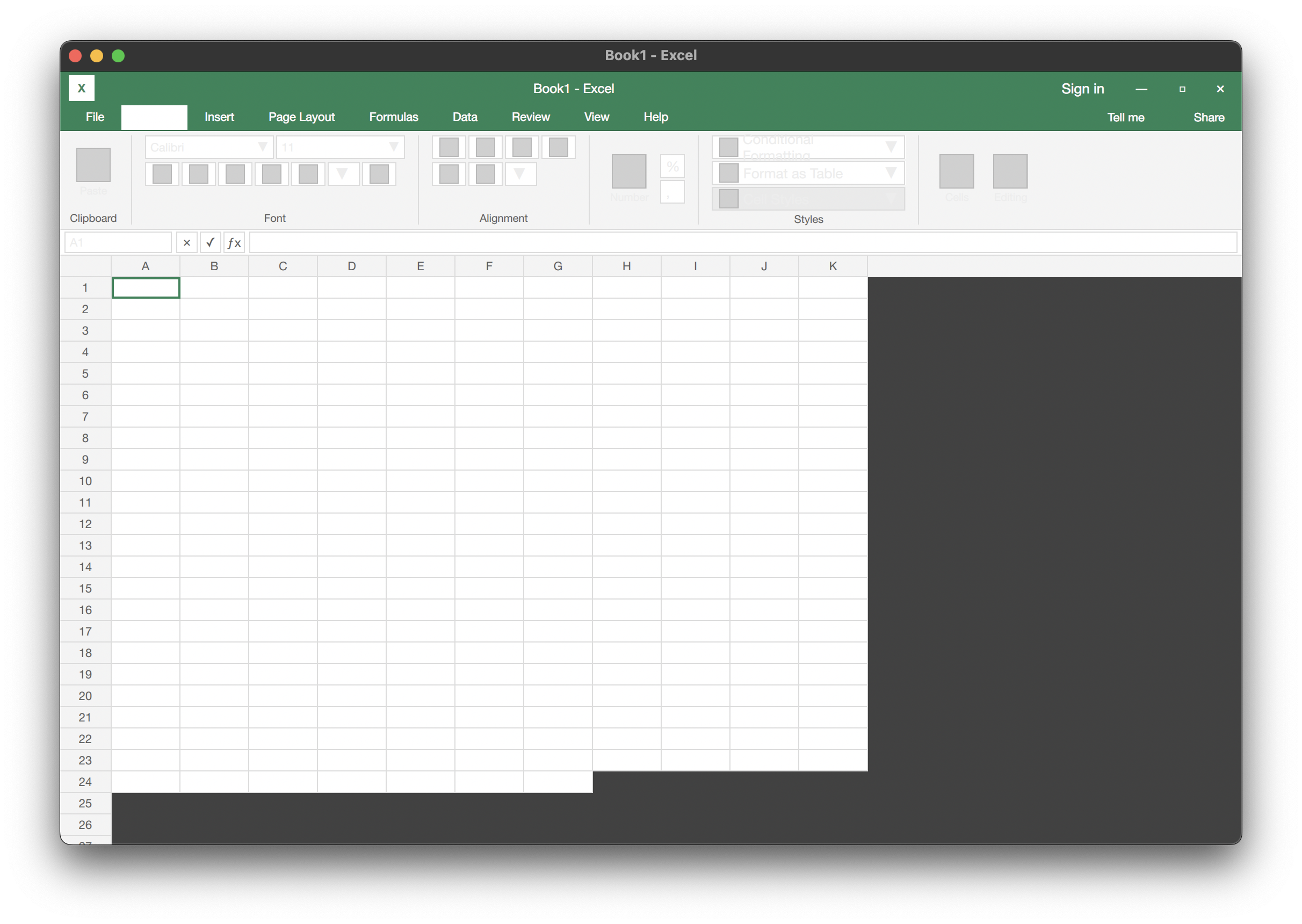Click the Share button
Screen dimensions: 1302x924
point(1209,118)
